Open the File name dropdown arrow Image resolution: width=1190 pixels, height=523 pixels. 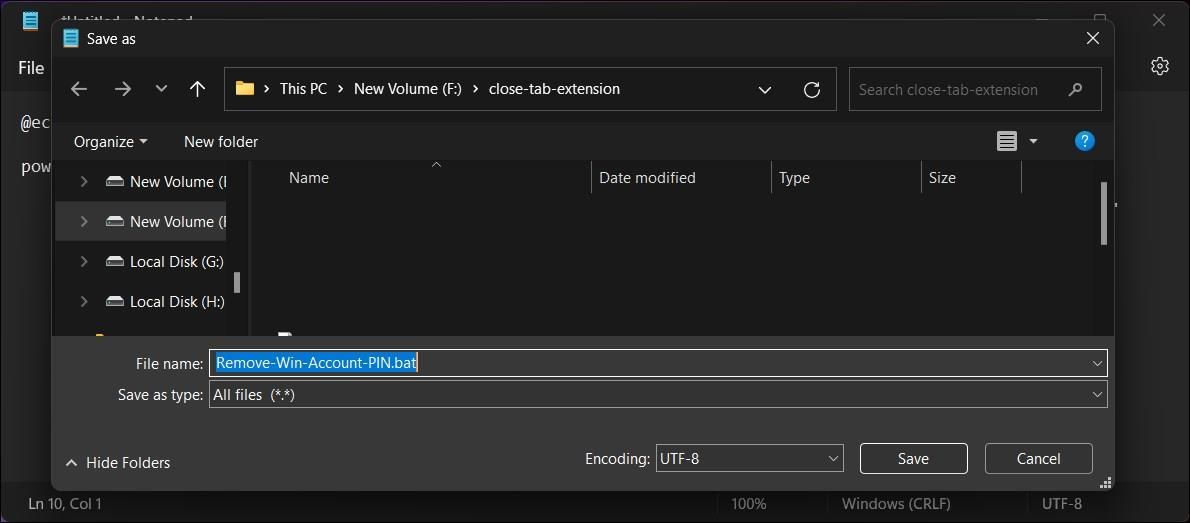(x=1097, y=364)
